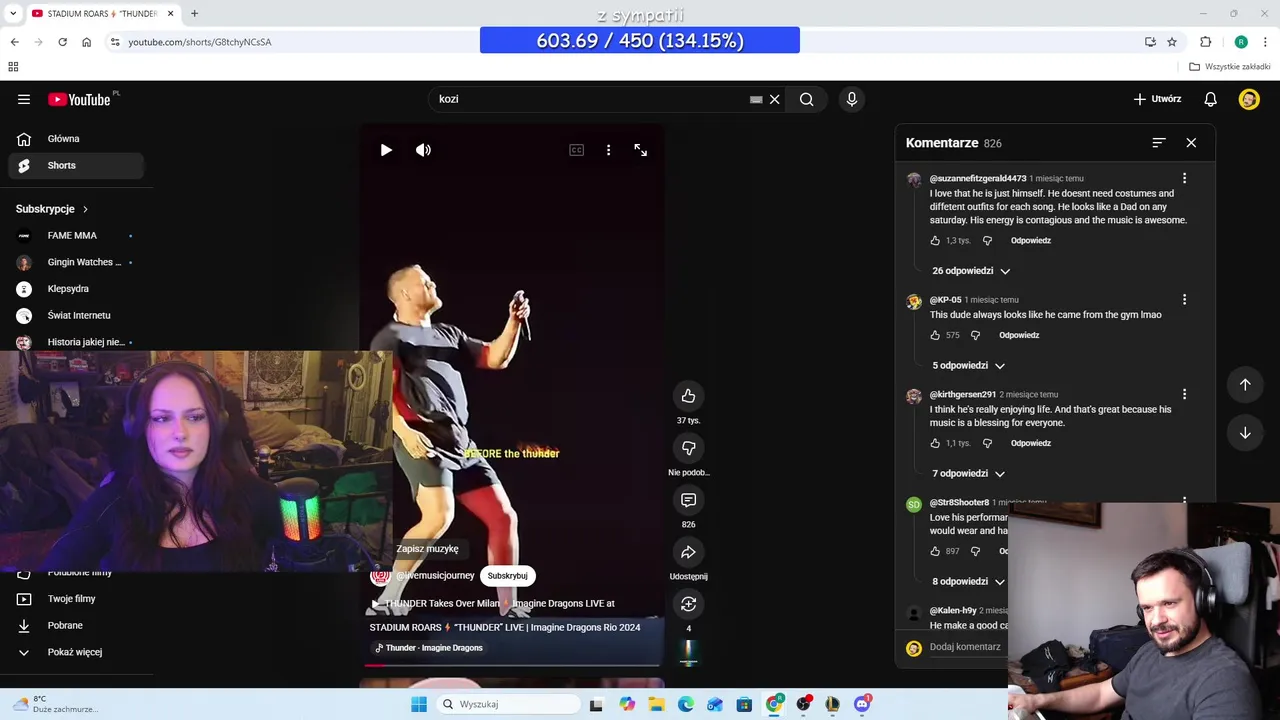Open the notifications bell

tap(1210, 99)
